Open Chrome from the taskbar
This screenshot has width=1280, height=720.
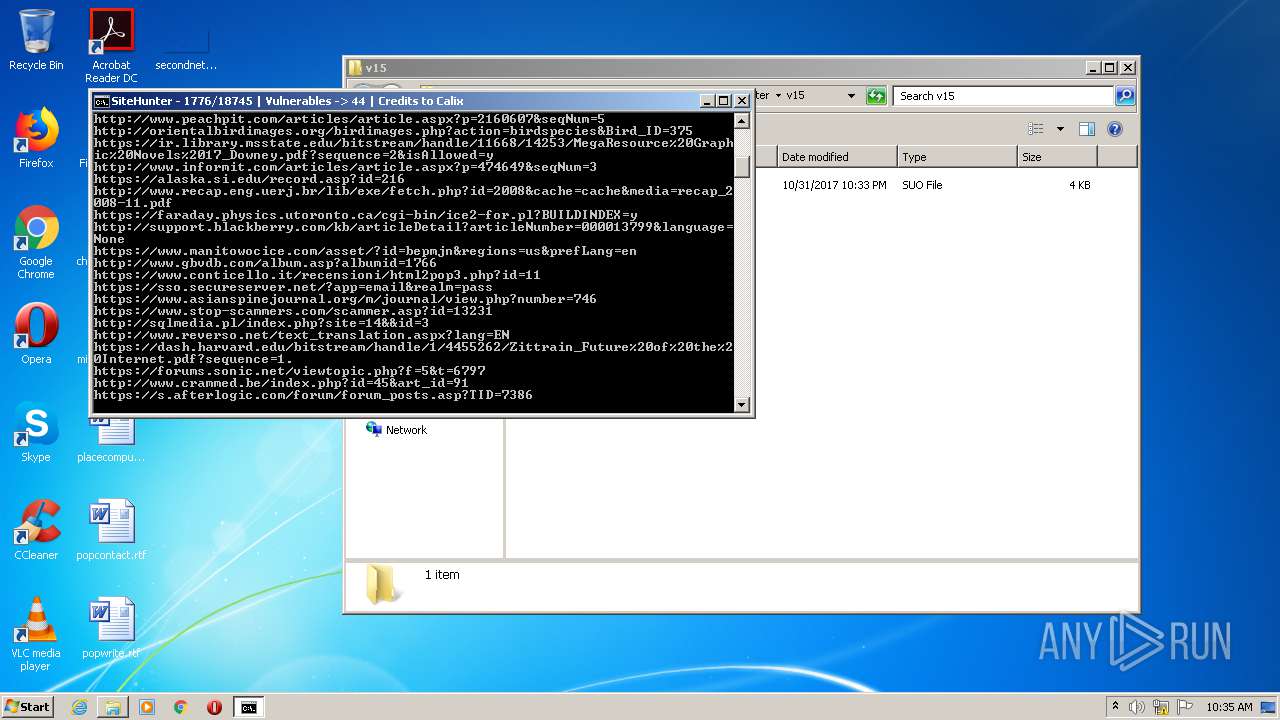181,707
